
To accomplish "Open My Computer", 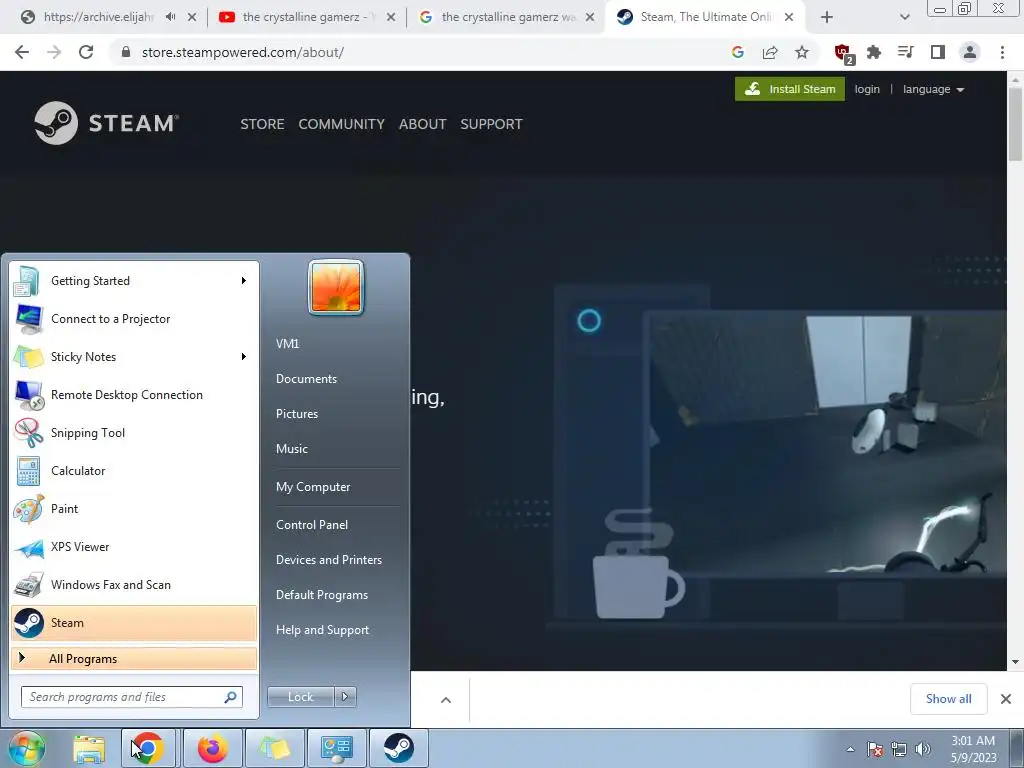I will 313,487.
